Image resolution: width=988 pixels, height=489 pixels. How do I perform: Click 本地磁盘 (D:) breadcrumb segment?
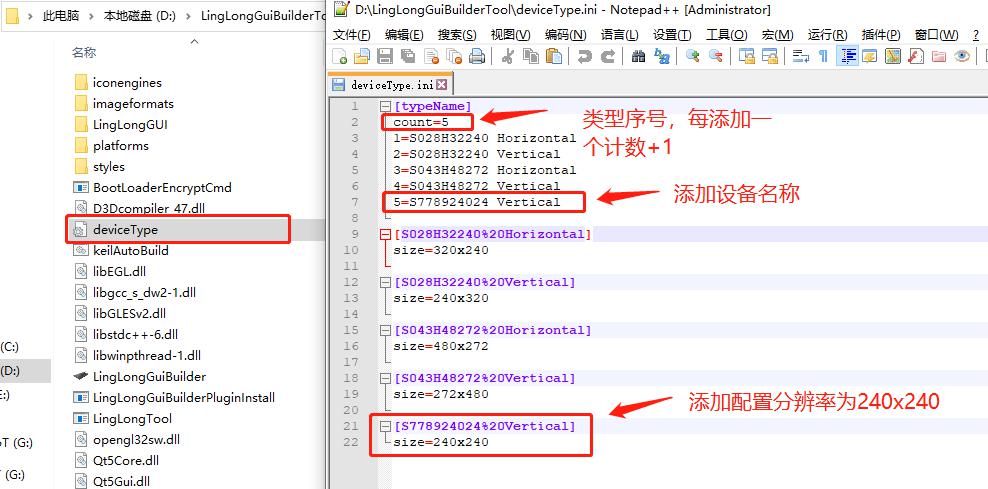(x=140, y=16)
